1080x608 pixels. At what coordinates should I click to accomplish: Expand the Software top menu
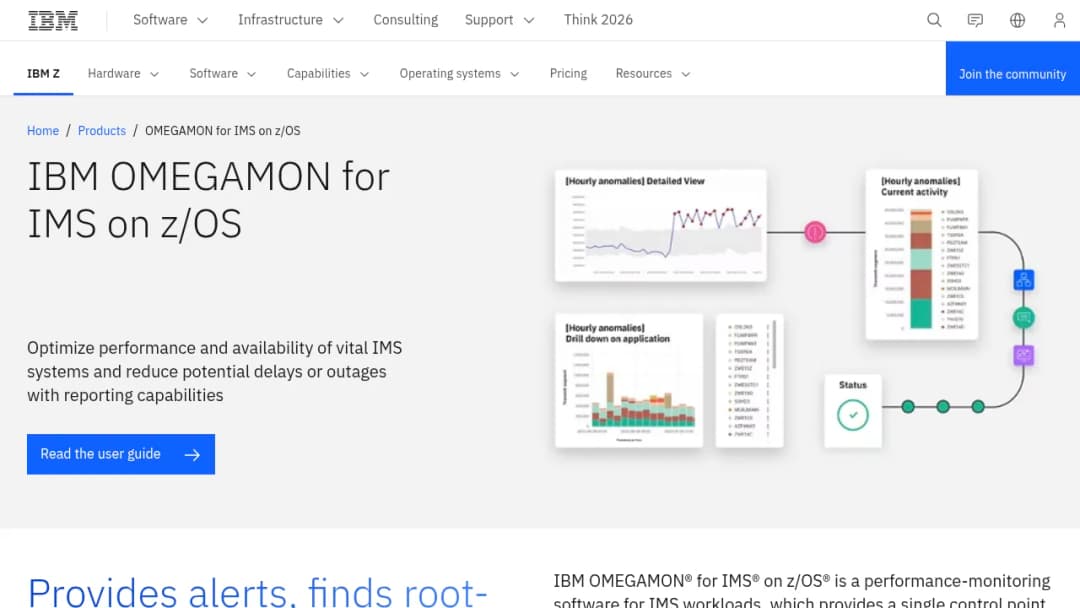point(170,20)
